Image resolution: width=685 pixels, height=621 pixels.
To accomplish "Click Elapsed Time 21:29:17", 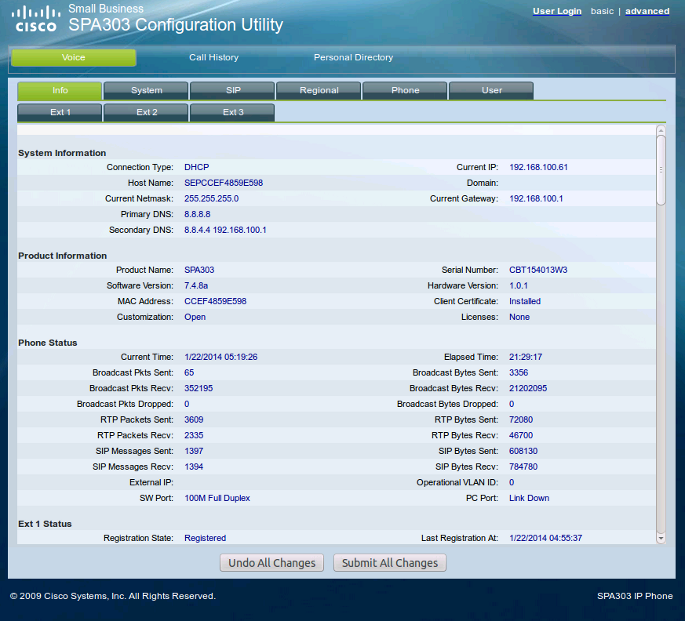I will tap(525, 357).
